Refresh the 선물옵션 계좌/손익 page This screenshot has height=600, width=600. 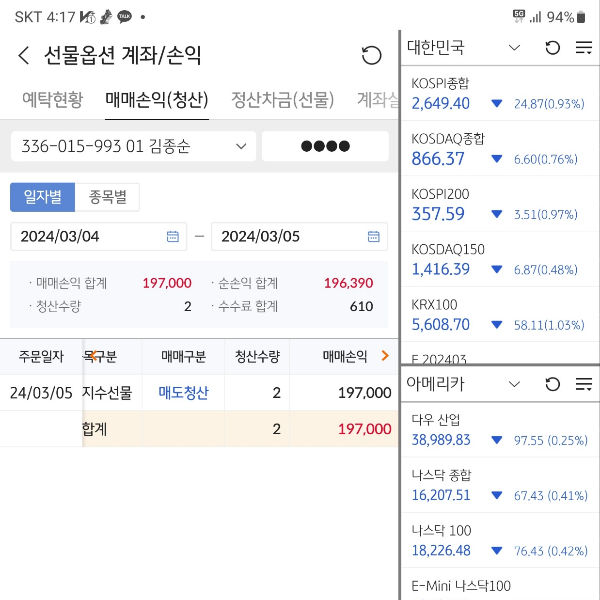(371, 56)
